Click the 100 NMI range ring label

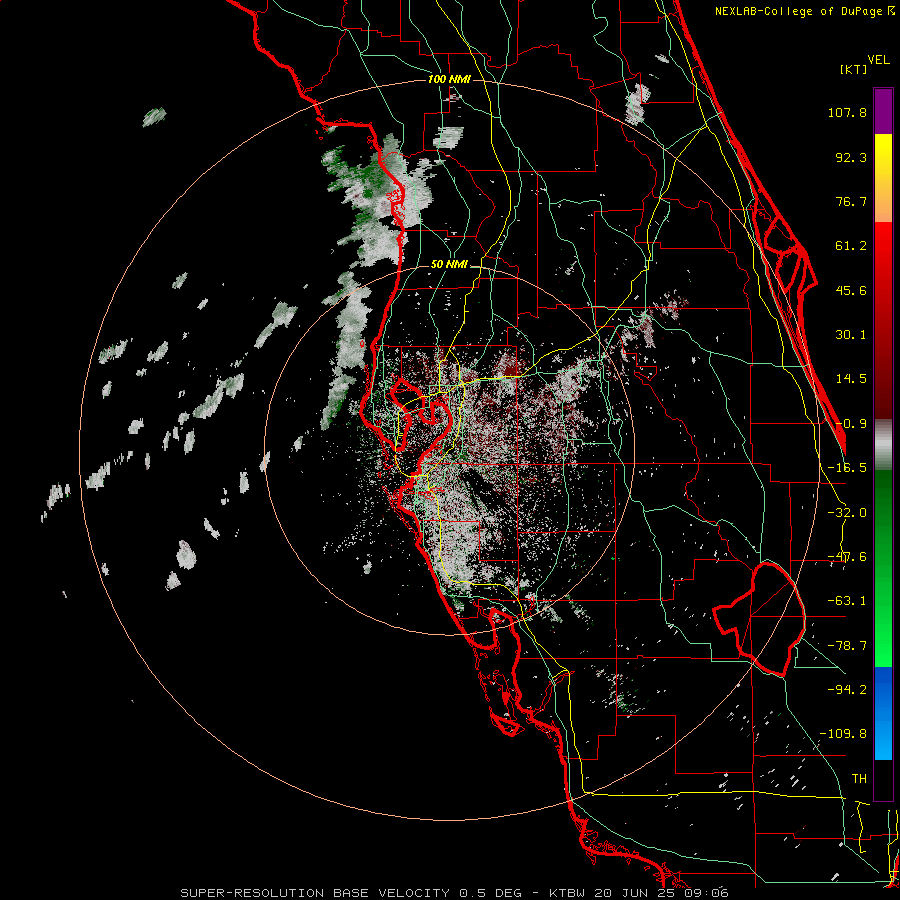click(449, 79)
